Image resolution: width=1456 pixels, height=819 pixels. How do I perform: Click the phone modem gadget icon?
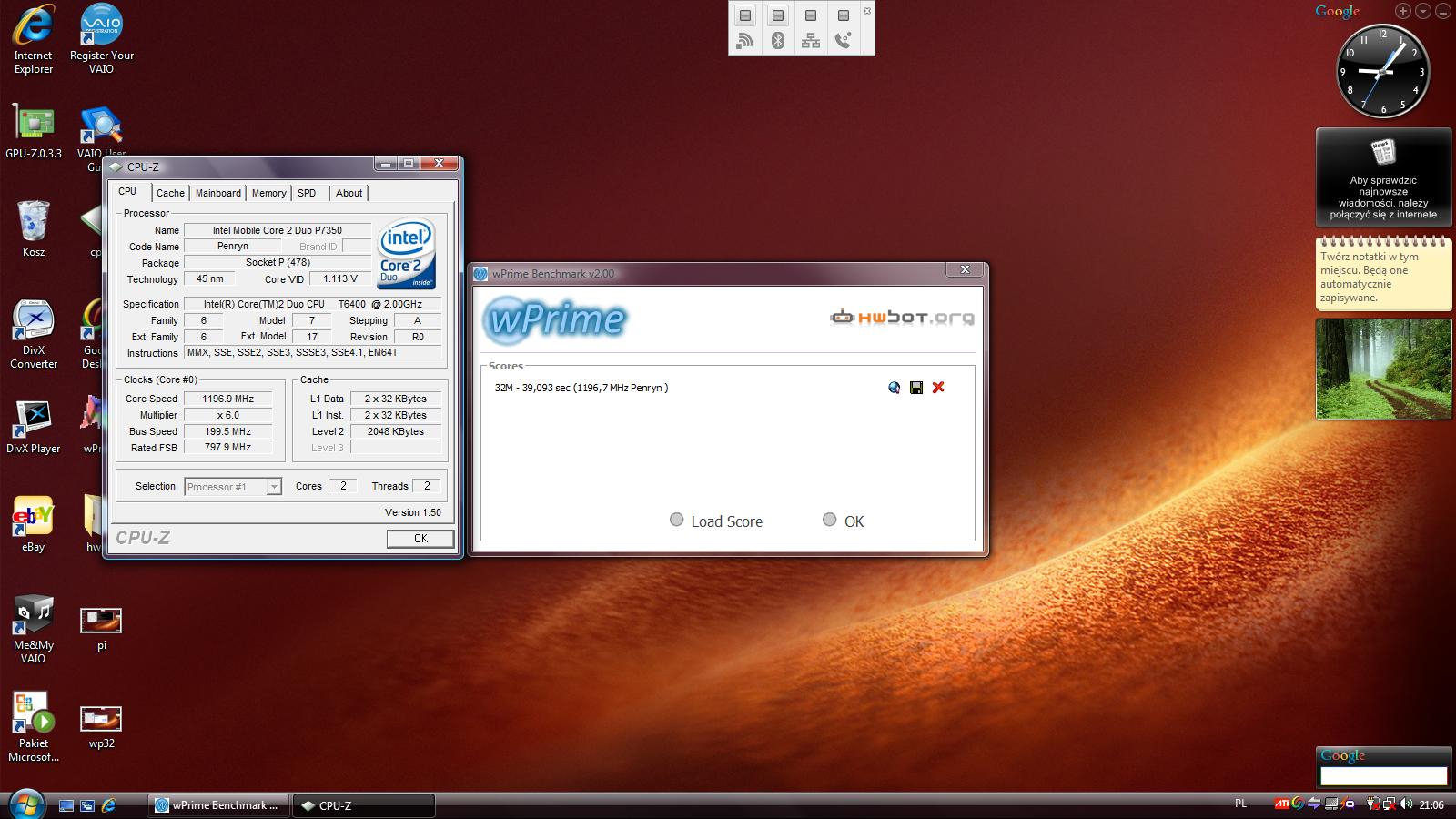point(844,41)
